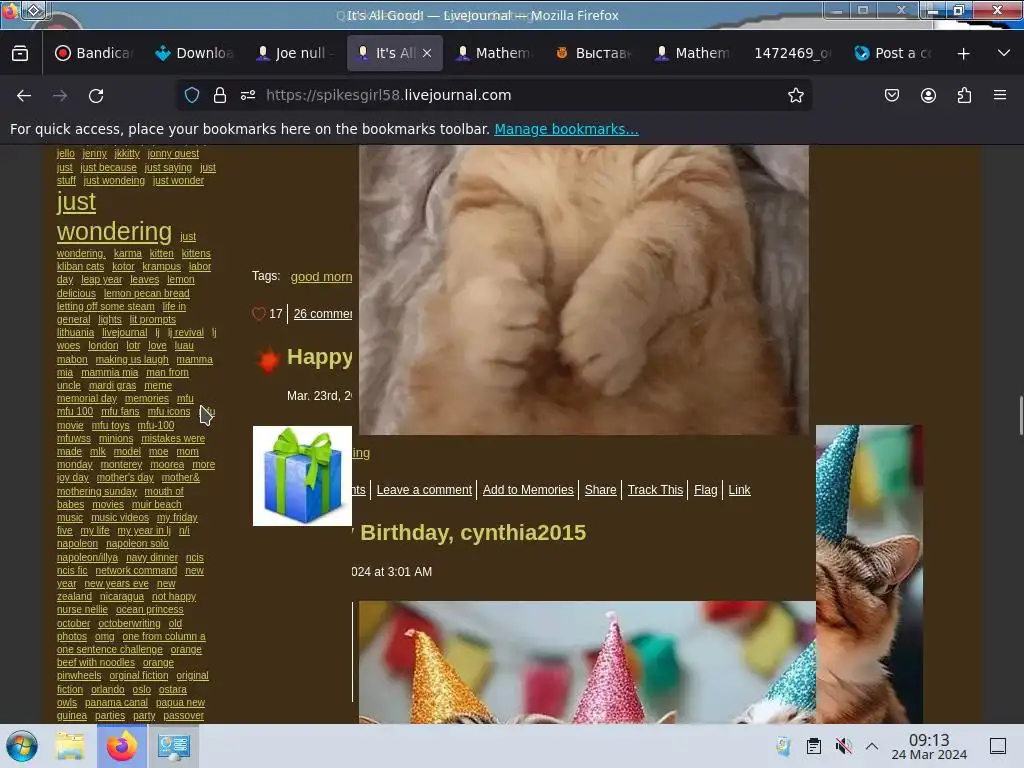The width and height of the screenshot is (1024, 768).
Task: Open the Firefox hamburger menu
Action: 1000,95
